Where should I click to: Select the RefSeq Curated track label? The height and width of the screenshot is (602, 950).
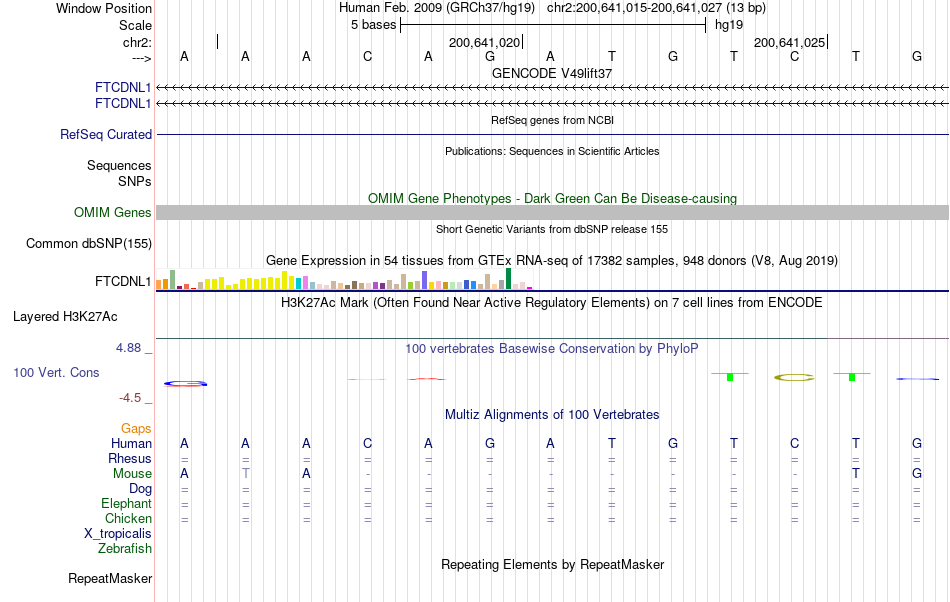[x=105, y=134]
